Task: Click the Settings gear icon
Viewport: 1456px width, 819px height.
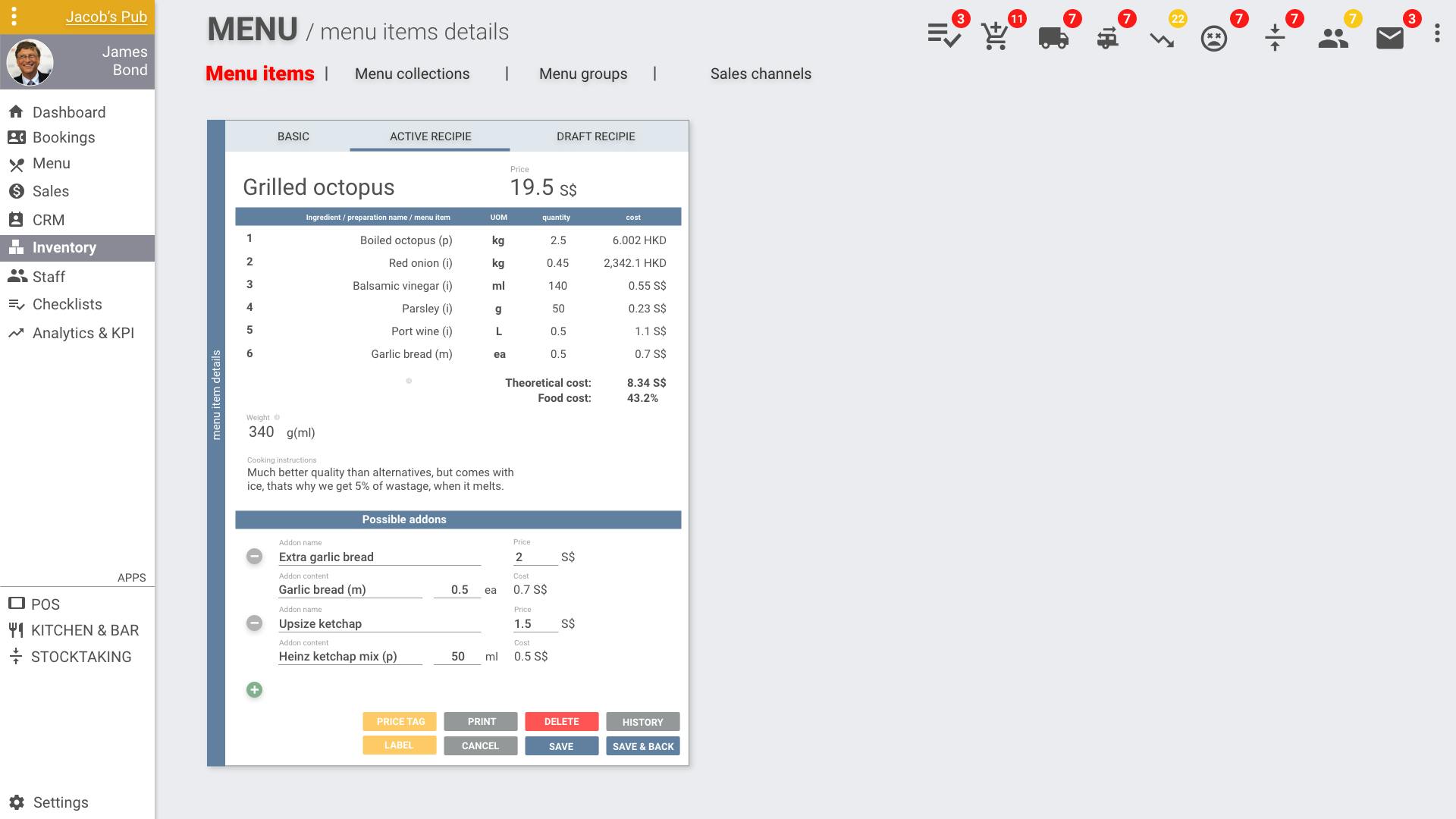Action: tap(17, 802)
